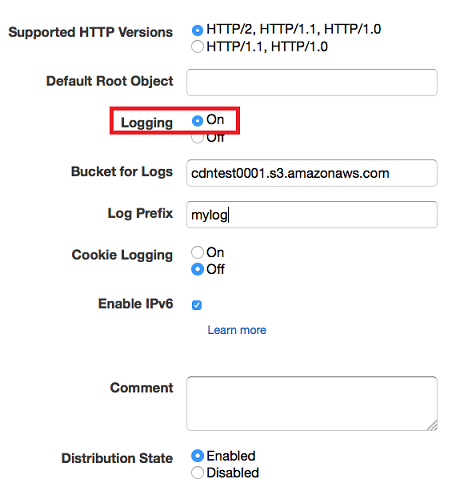Click the Logging label text
The image size is (460, 495).
tap(147, 123)
